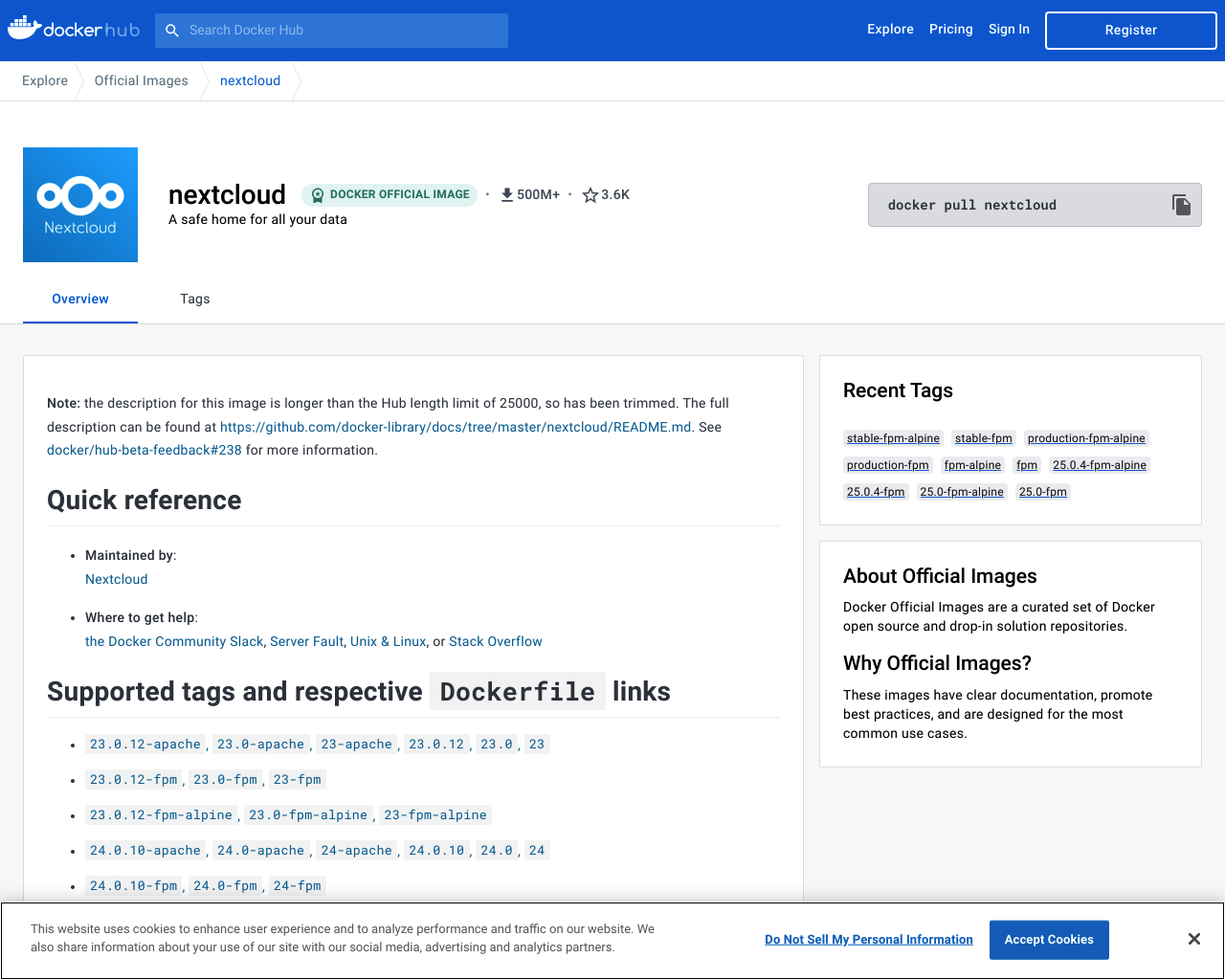Open the 23.0.12 tag link
This screenshot has height=980, width=1225.
[x=436, y=745]
